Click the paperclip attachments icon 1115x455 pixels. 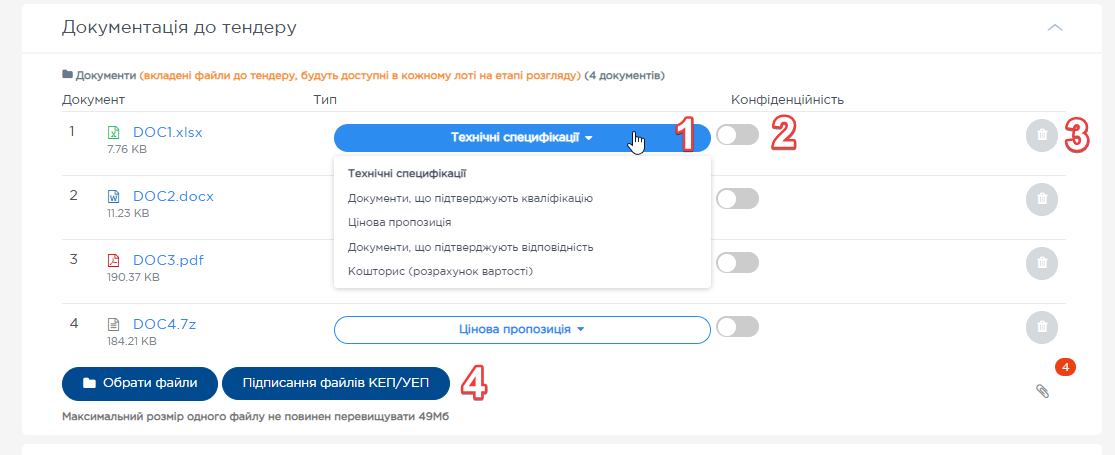pyautogui.click(x=1042, y=391)
